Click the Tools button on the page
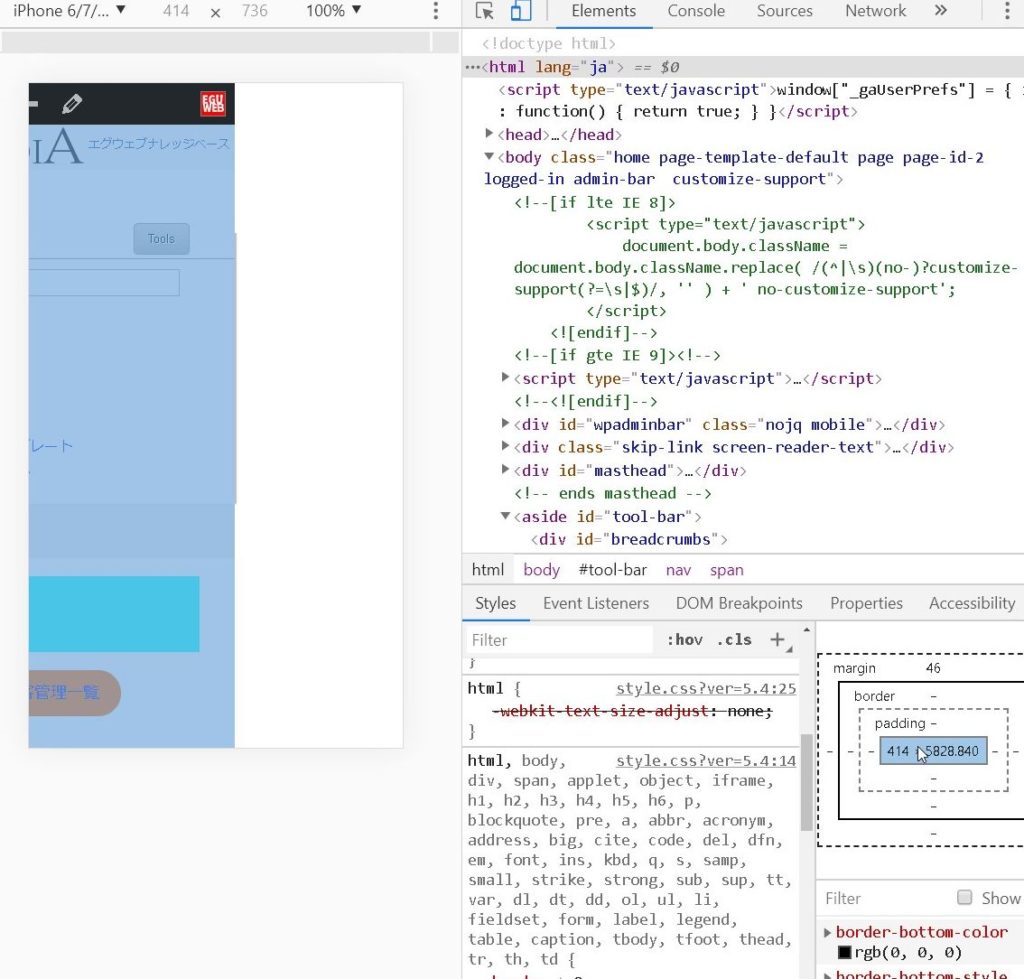The image size is (1024, 979). 161,239
